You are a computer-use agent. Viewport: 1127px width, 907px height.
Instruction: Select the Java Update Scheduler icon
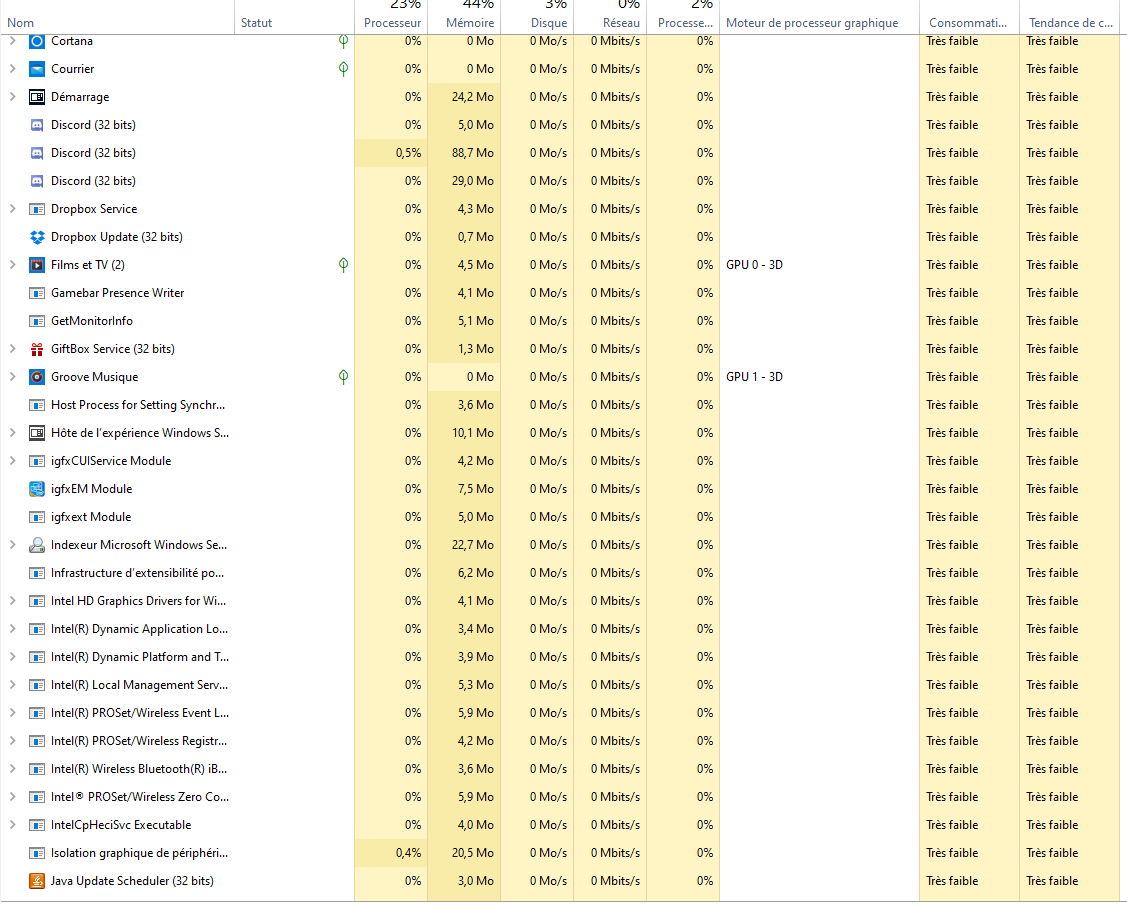click(x=37, y=881)
